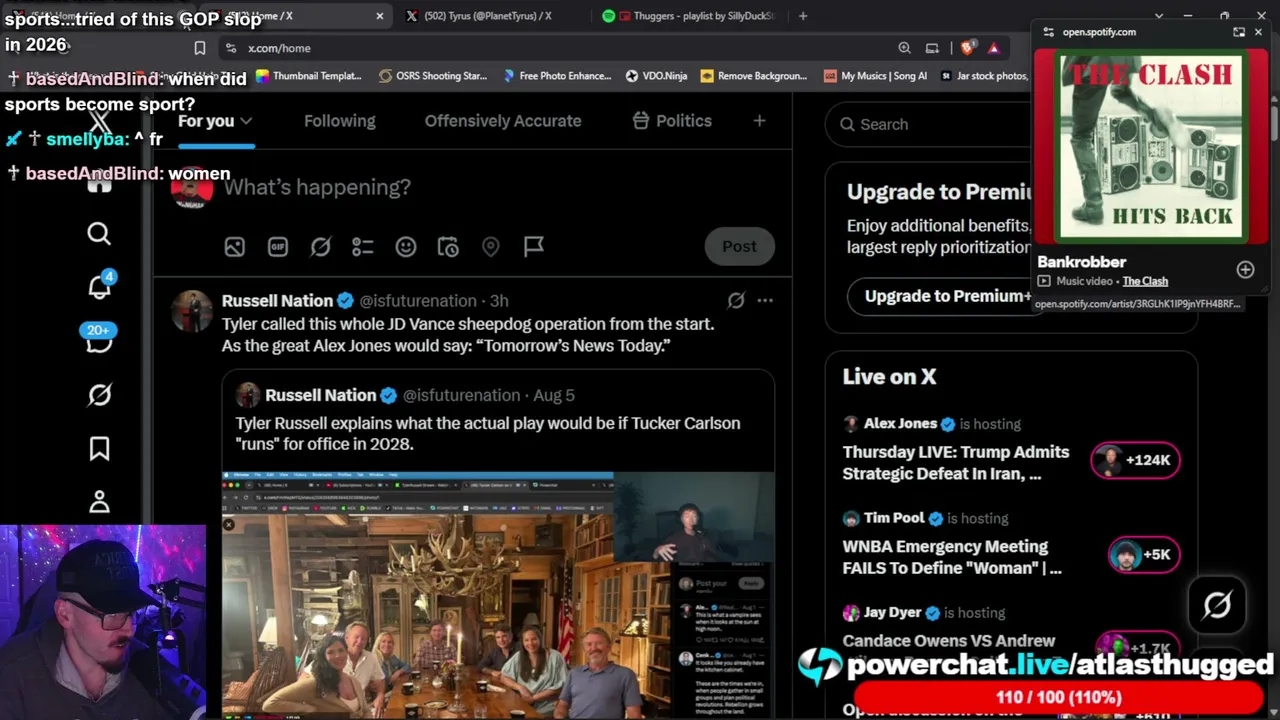Image resolution: width=1280 pixels, height=720 pixels.
Task: Close the Spotify mini player
Action: [1258, 32]
